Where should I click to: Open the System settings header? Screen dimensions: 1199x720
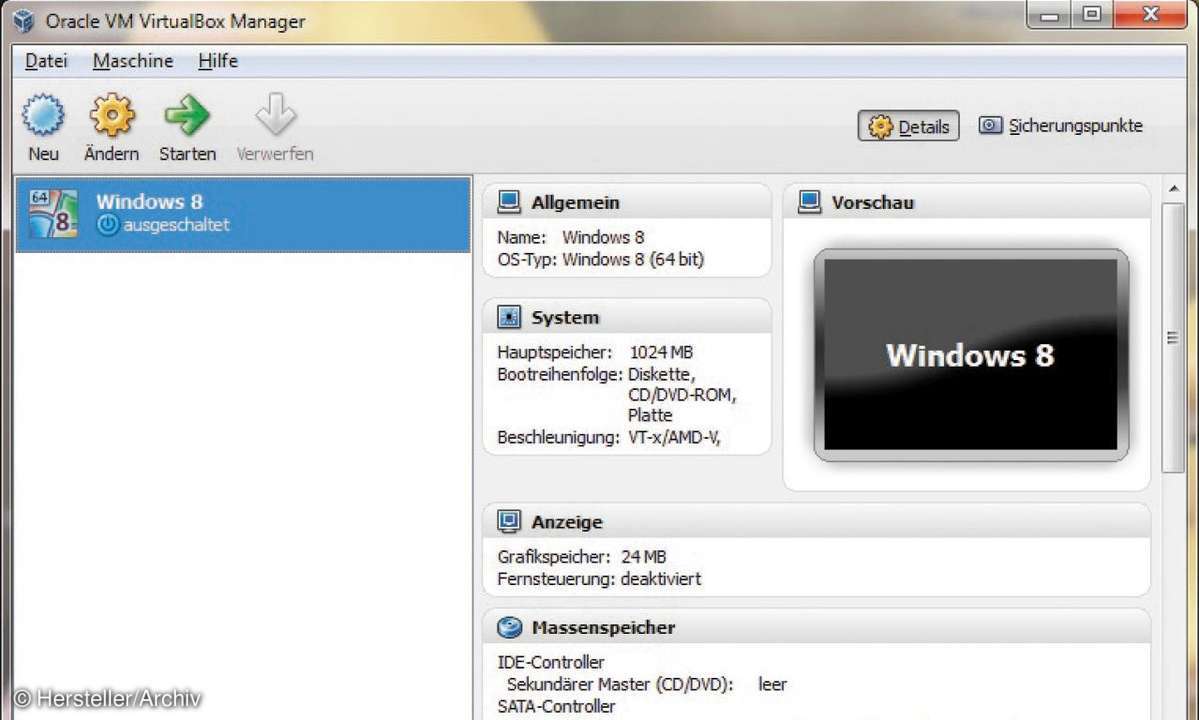pyautogui.click(x=626, y=316)
